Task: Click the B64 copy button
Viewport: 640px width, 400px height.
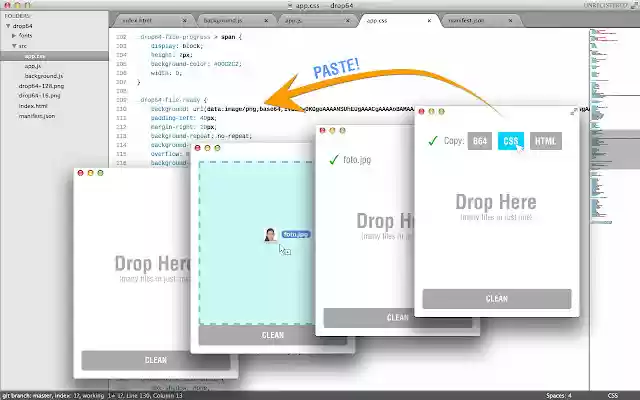Action: point(480,141)
